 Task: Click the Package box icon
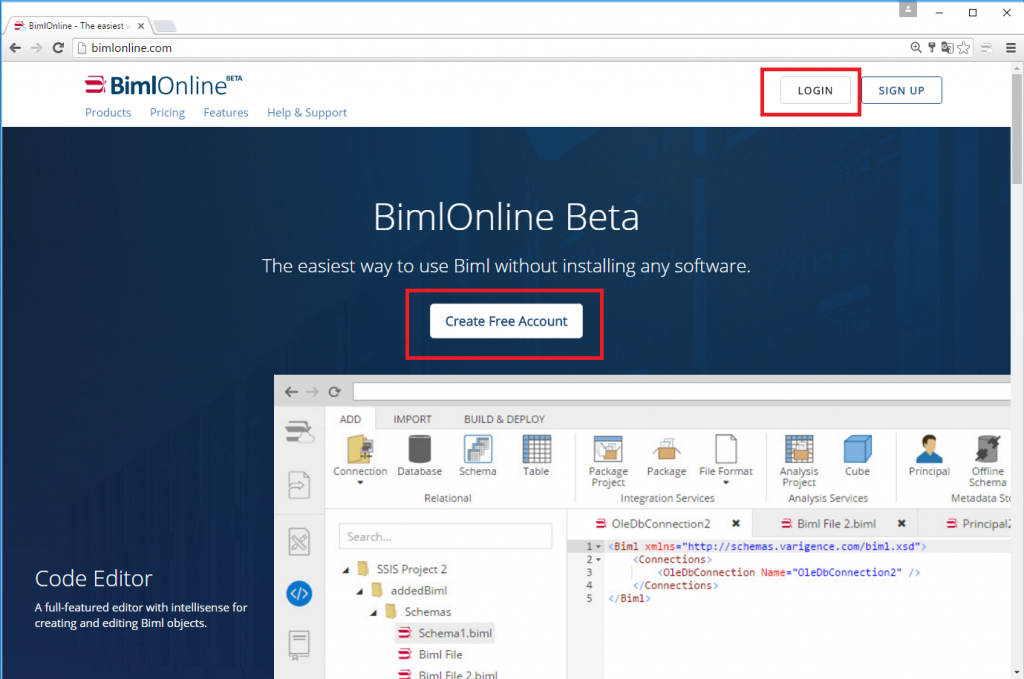666,450
